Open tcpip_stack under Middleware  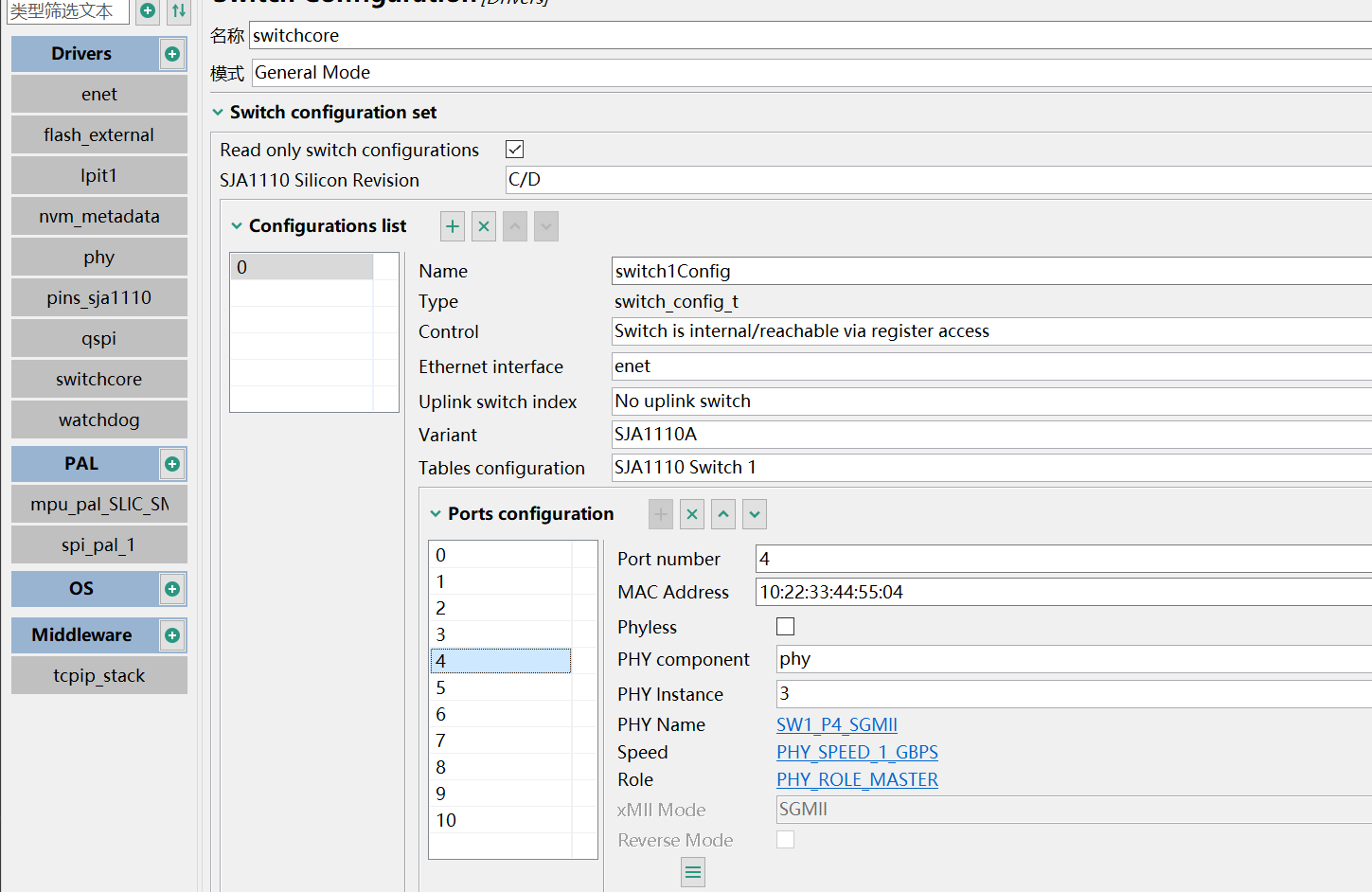(x=98, y=675)
